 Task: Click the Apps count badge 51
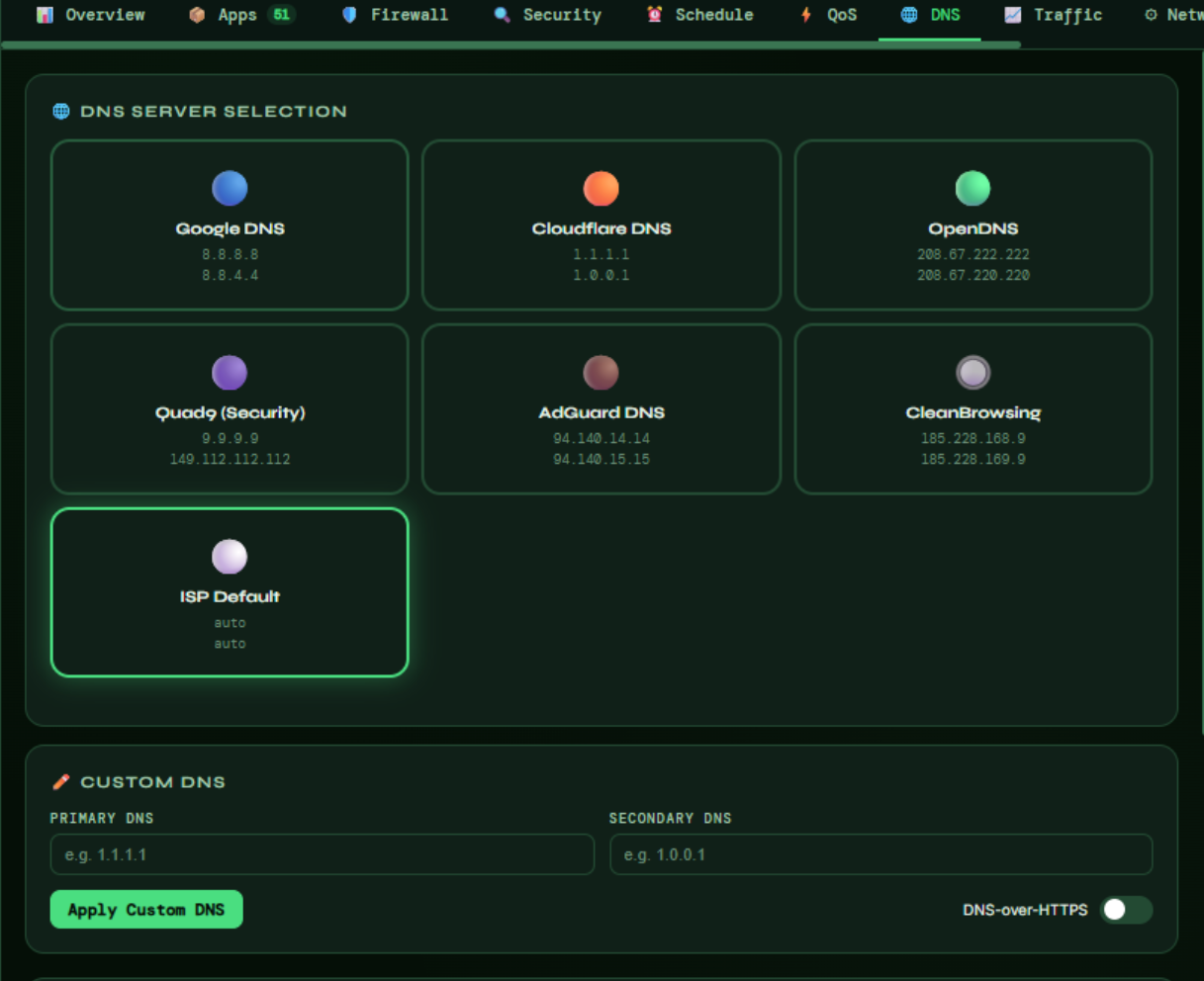(282, 14)
